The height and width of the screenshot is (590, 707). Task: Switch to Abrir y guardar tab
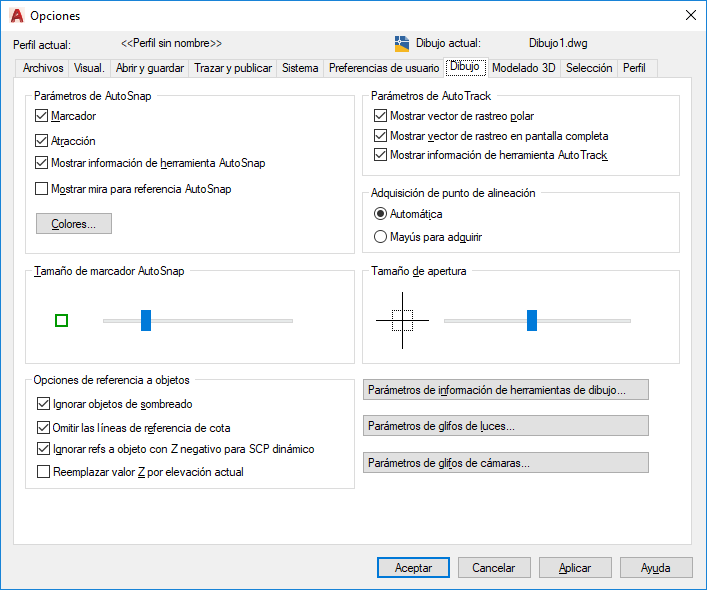(150, 68)
